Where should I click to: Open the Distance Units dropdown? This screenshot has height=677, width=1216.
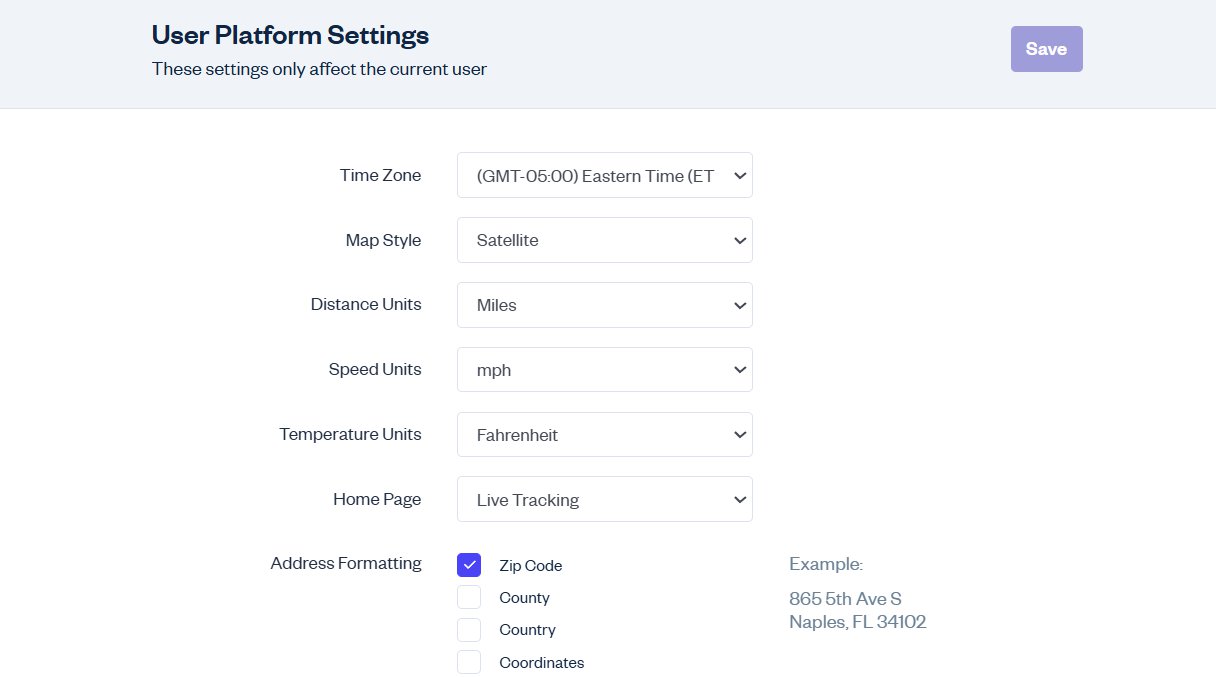605,305
